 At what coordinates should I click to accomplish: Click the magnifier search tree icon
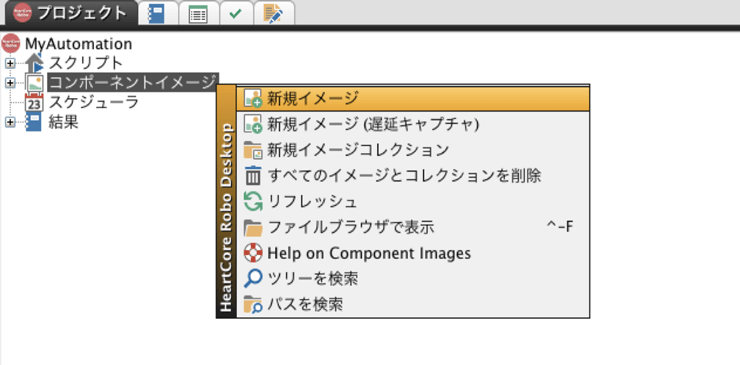pos(253,279)
